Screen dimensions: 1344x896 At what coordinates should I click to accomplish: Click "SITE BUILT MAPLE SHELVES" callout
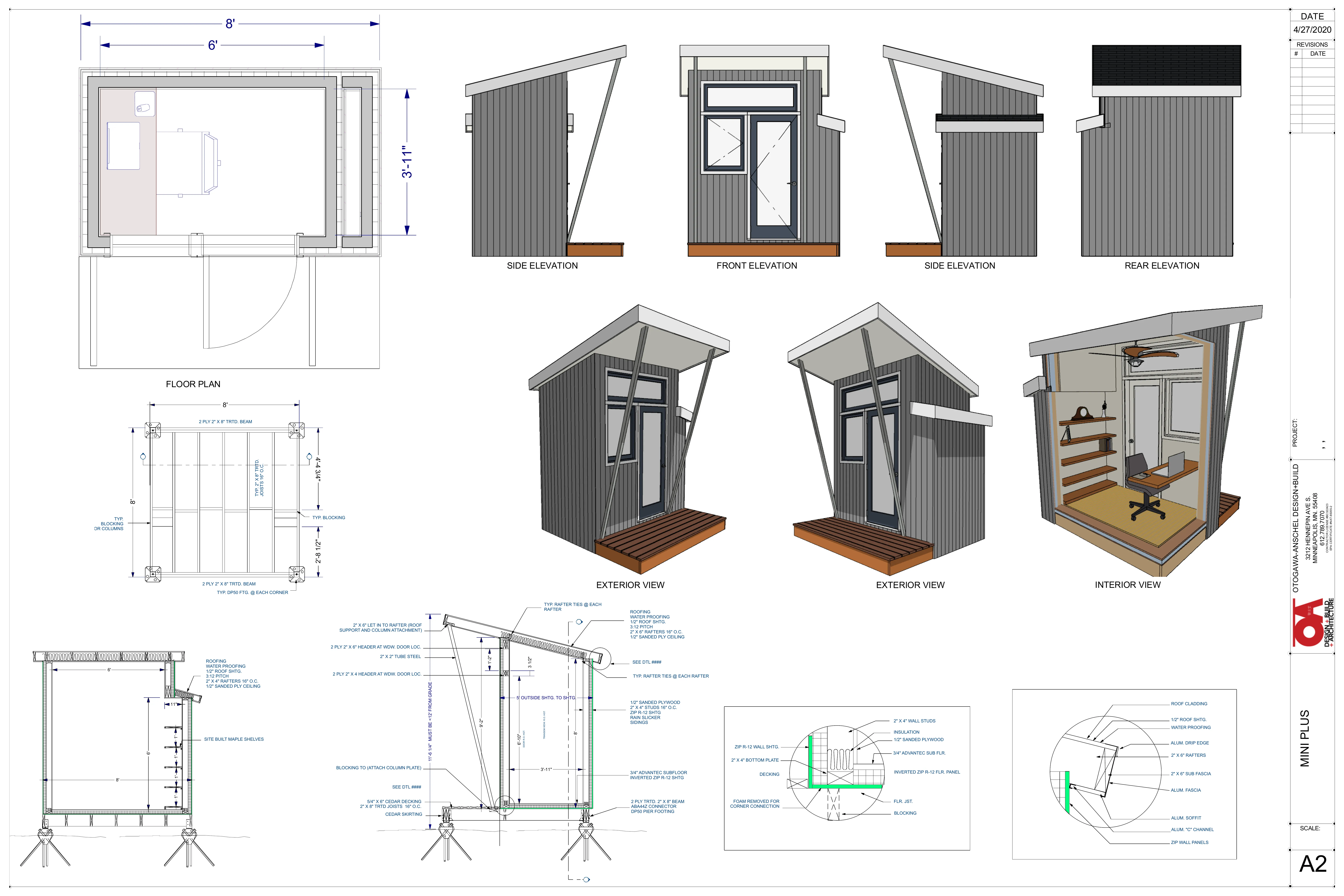(x=234, y=739)
